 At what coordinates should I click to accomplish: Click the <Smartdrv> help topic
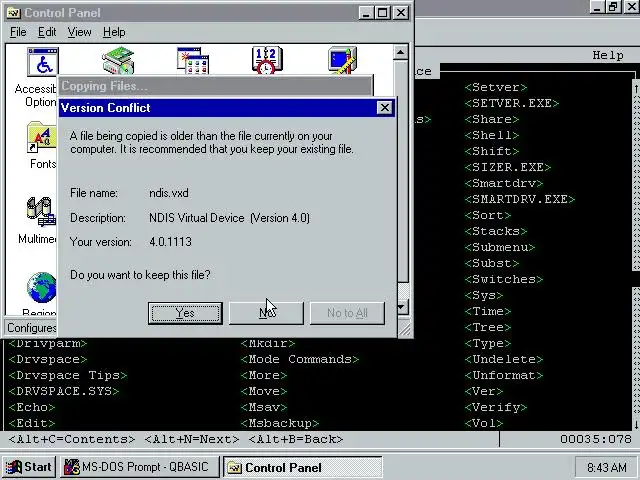(504, 183)
